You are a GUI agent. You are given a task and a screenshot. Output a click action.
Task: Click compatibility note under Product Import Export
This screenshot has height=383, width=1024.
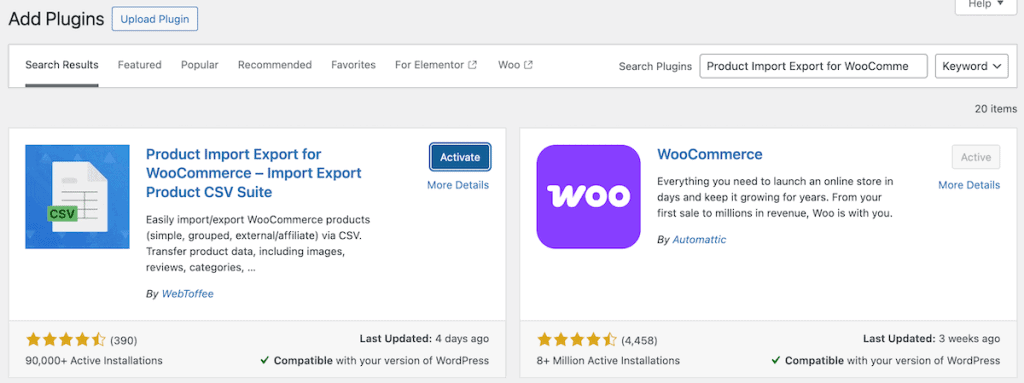pyautogui.click(x=374, y=360)
